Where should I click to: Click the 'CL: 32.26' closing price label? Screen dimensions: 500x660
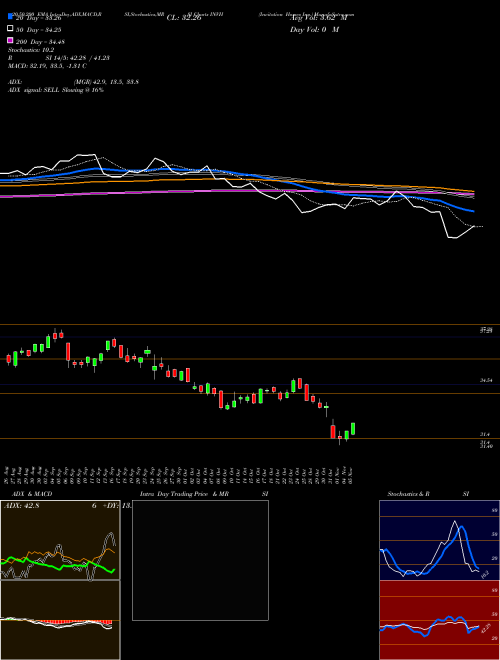184,18
